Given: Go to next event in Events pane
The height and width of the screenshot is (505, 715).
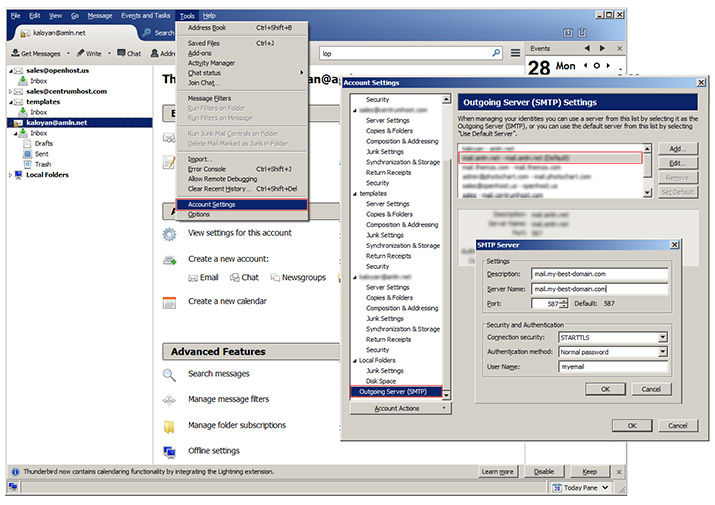Looking at the screenshot, I should (x=602, y=48).
